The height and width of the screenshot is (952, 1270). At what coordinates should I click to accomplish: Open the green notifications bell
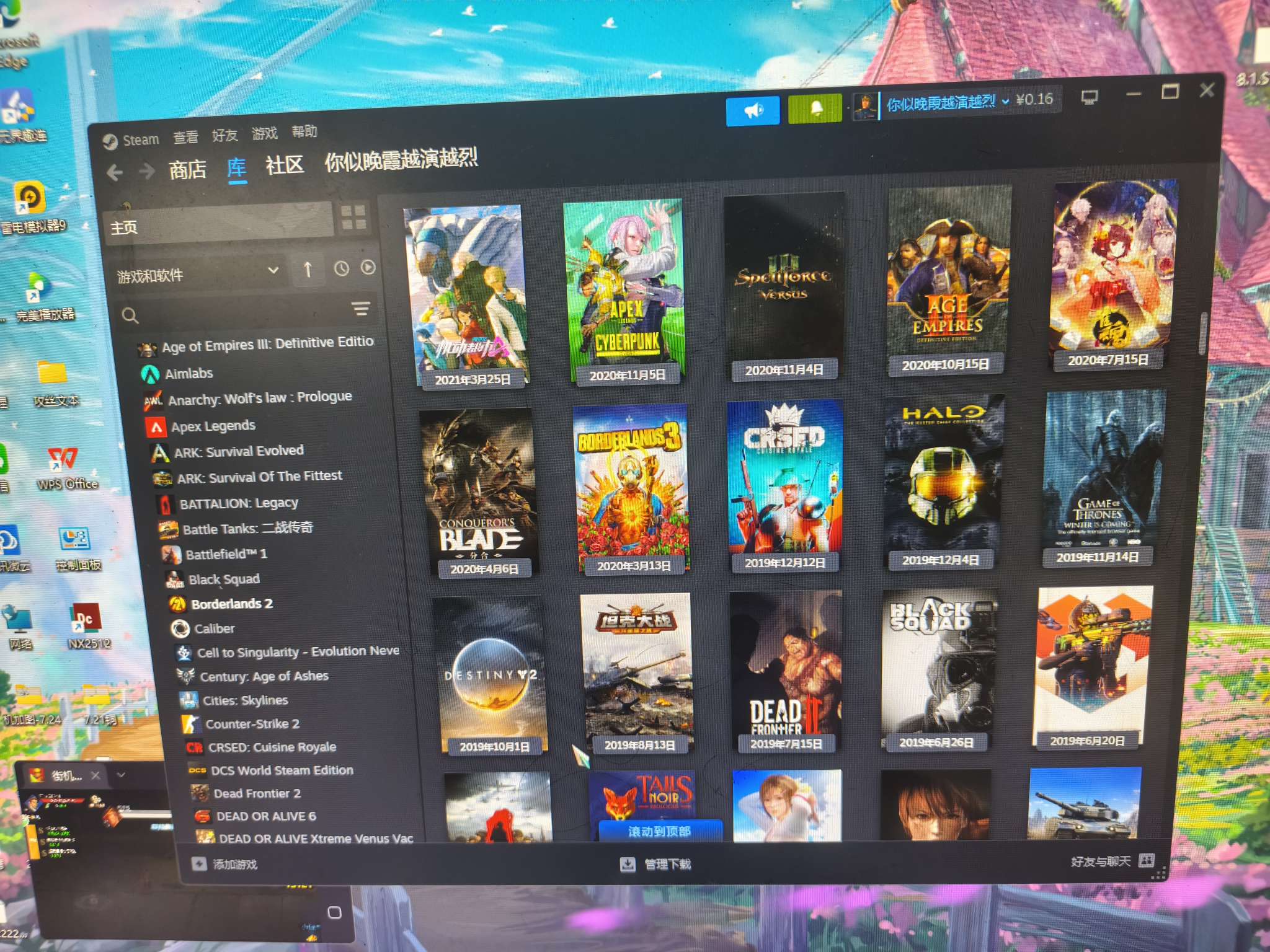click(x=815, y=109)
